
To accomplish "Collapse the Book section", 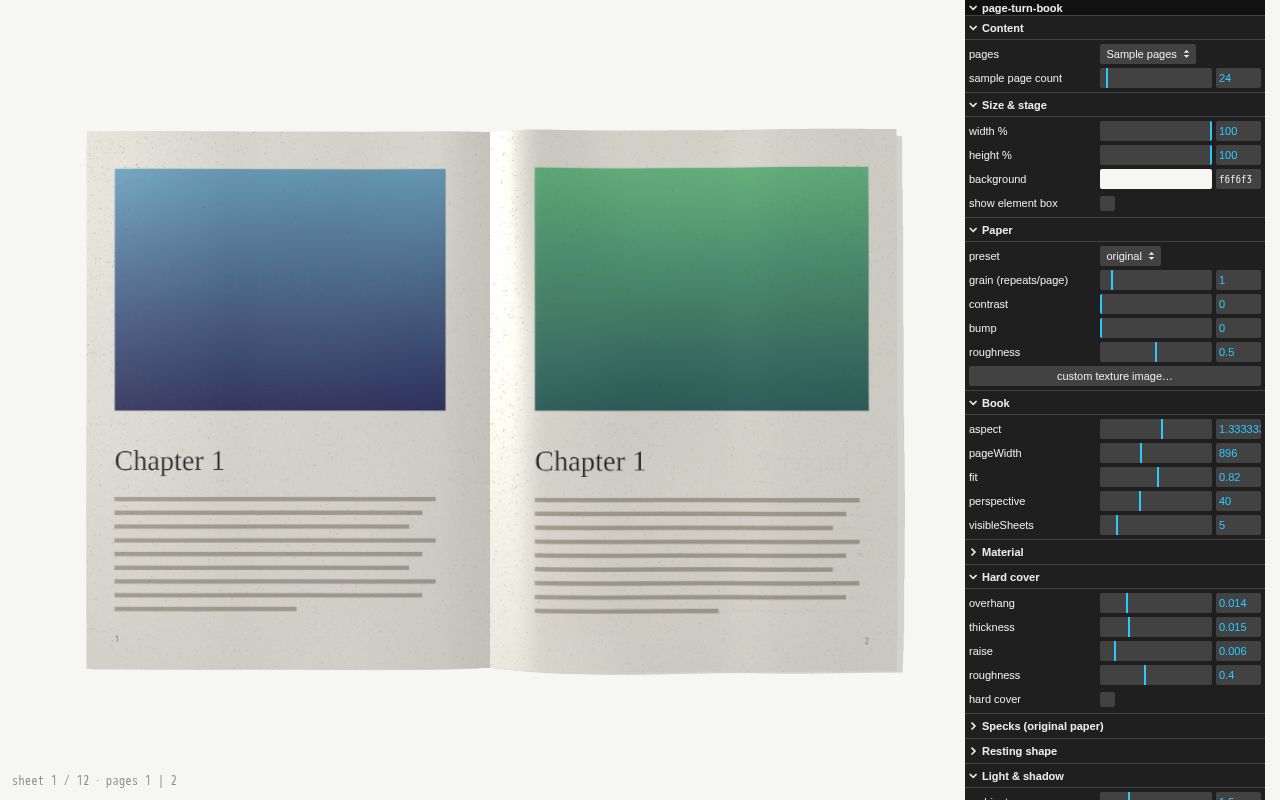I will point(1115,403).
